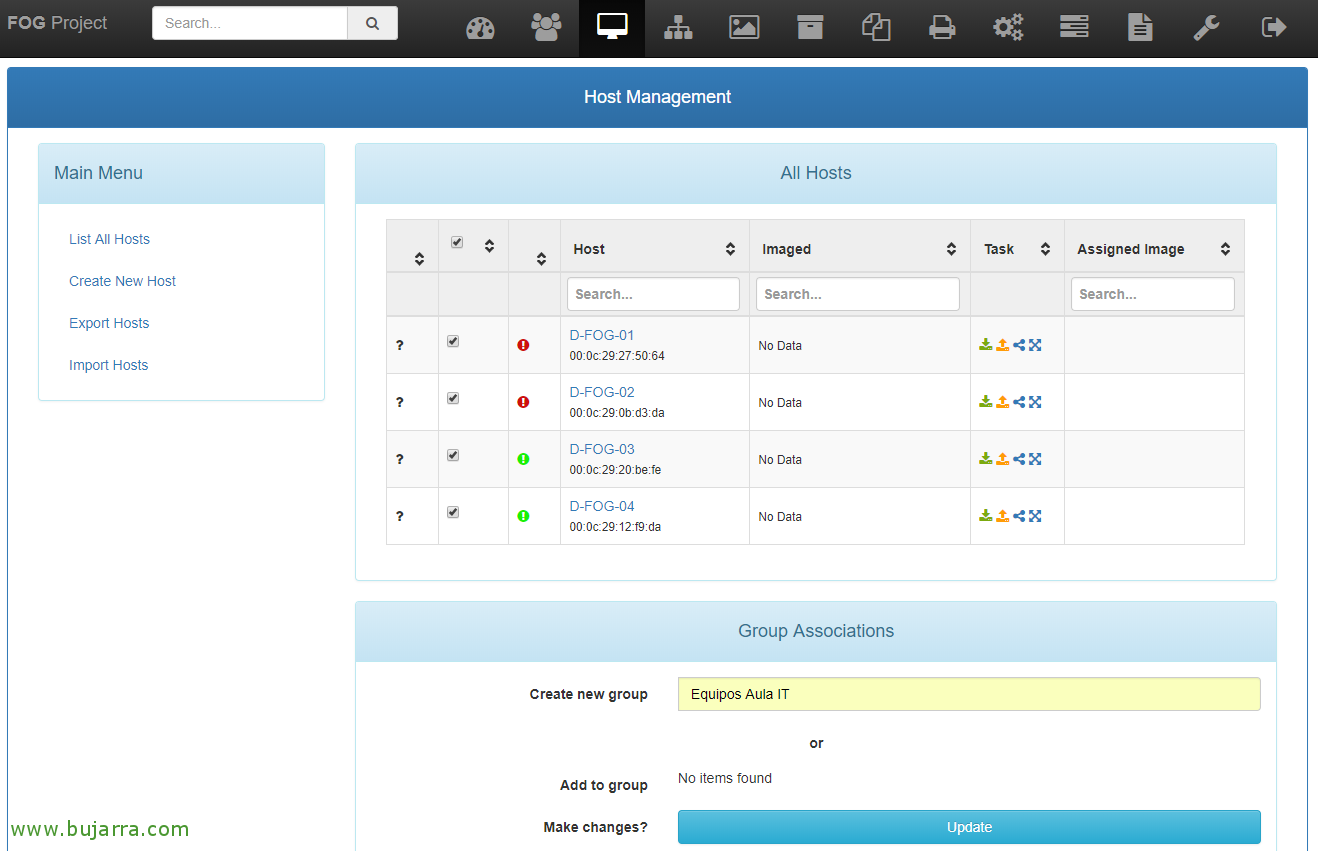Screen dimensions: 1318x851
Task: Sort by the Assigned Image column arrows
Action: 1225,249
